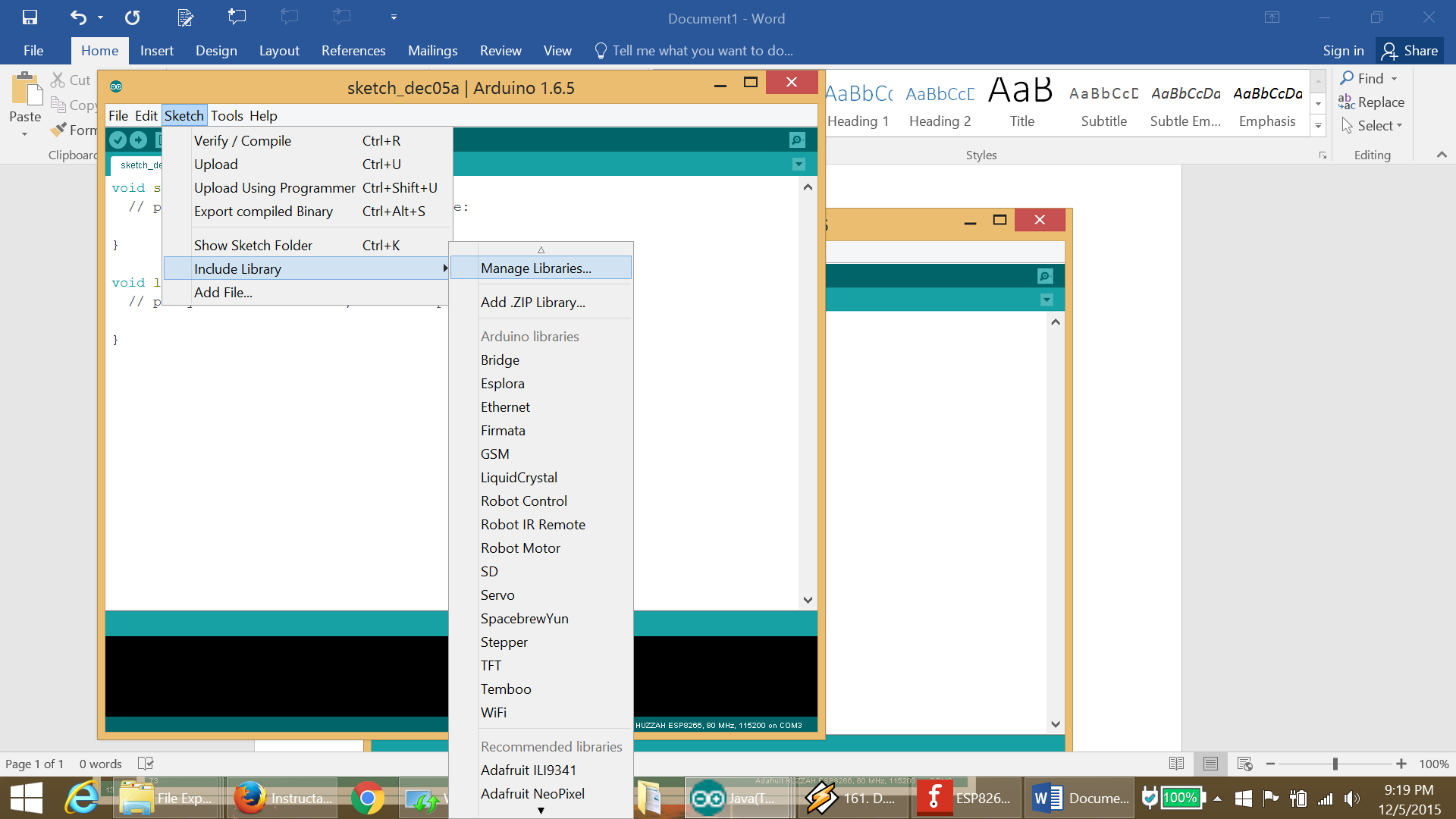
Task: Click Manage Libraries... in submenu
Action: tap(541, 268)
